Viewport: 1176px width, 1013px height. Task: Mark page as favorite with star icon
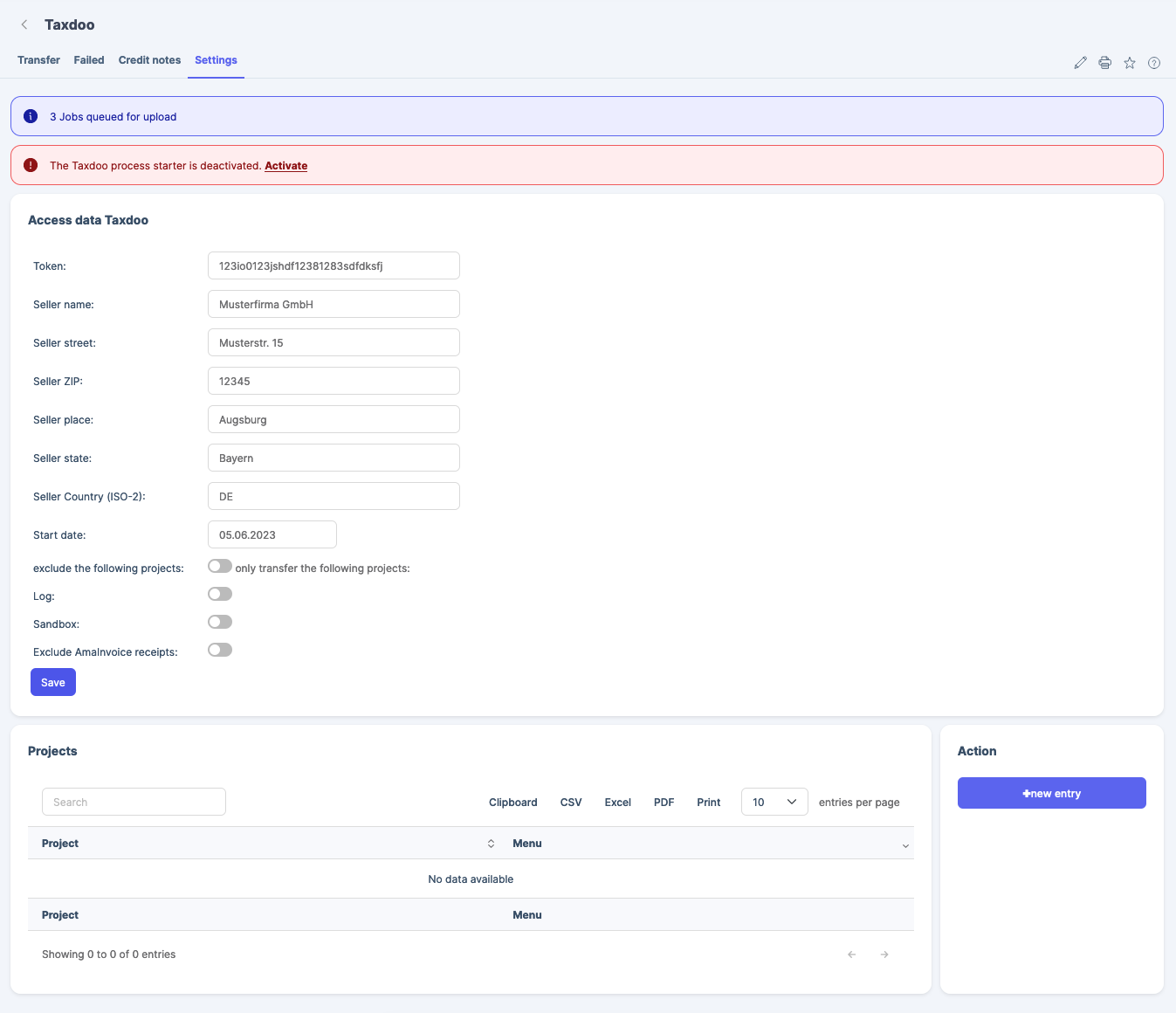pyautogui.click(x=1129, y=63)
